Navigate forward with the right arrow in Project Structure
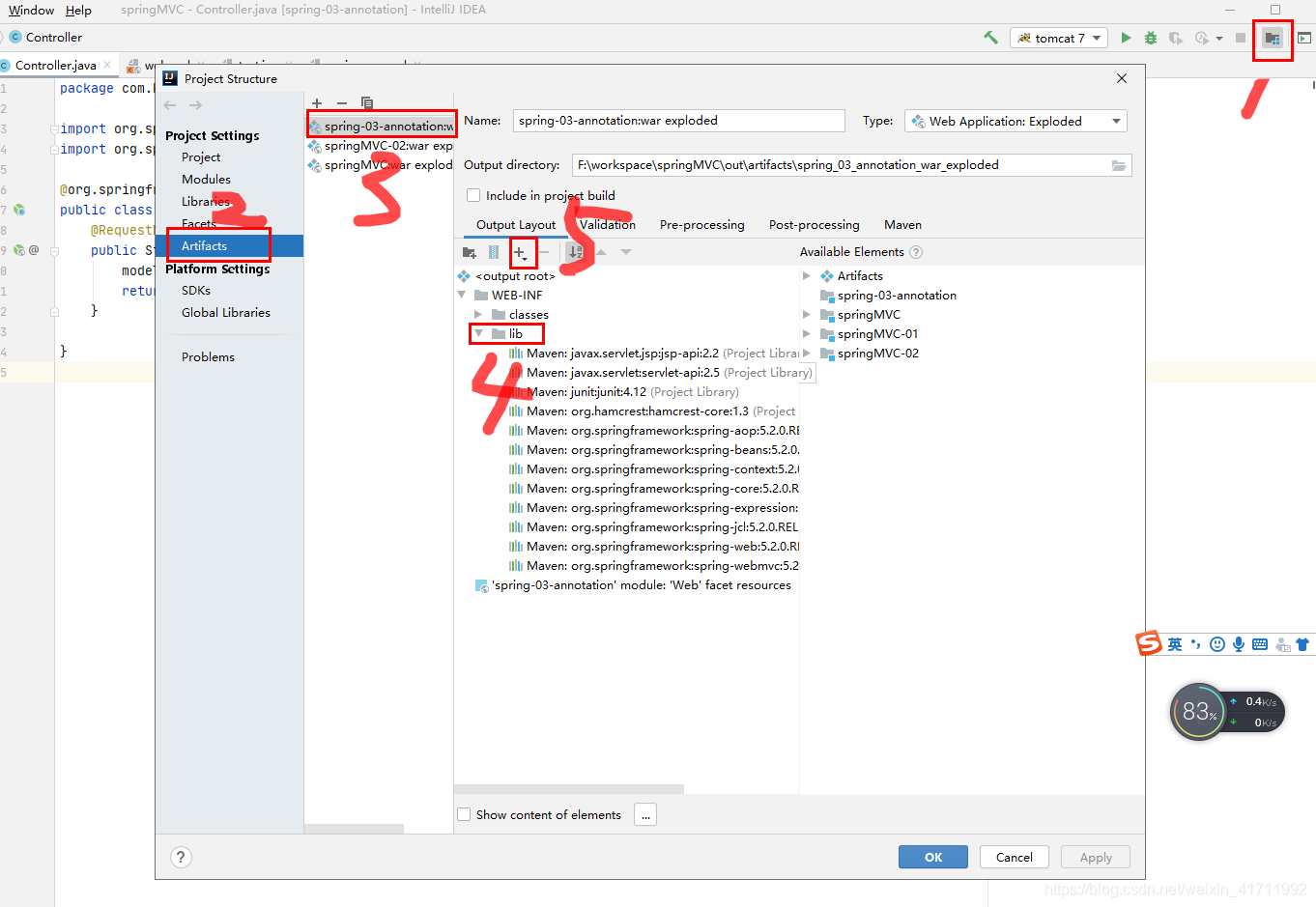1316x907 pixels. 195,105
